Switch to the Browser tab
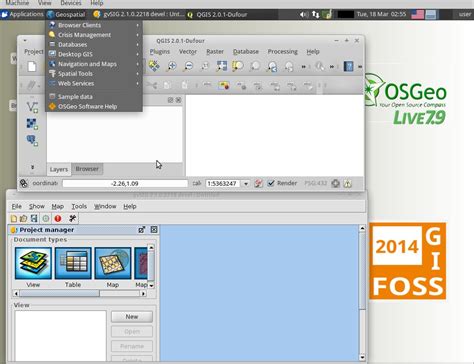Image resolution: width=474 pixels, height=364 pixels. [x=87, y=169]
